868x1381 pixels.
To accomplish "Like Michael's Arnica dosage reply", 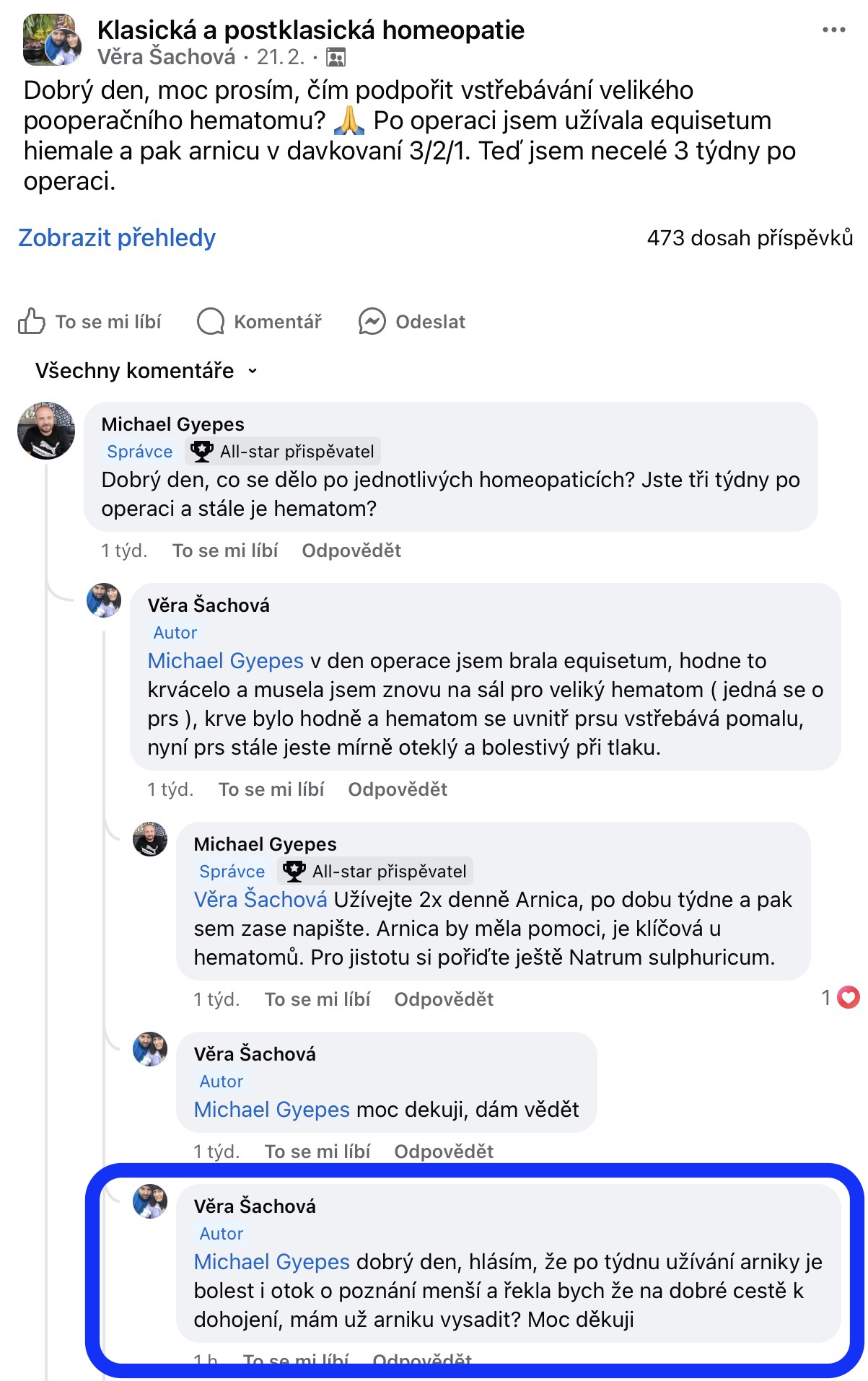I will (x=317, y=999).
